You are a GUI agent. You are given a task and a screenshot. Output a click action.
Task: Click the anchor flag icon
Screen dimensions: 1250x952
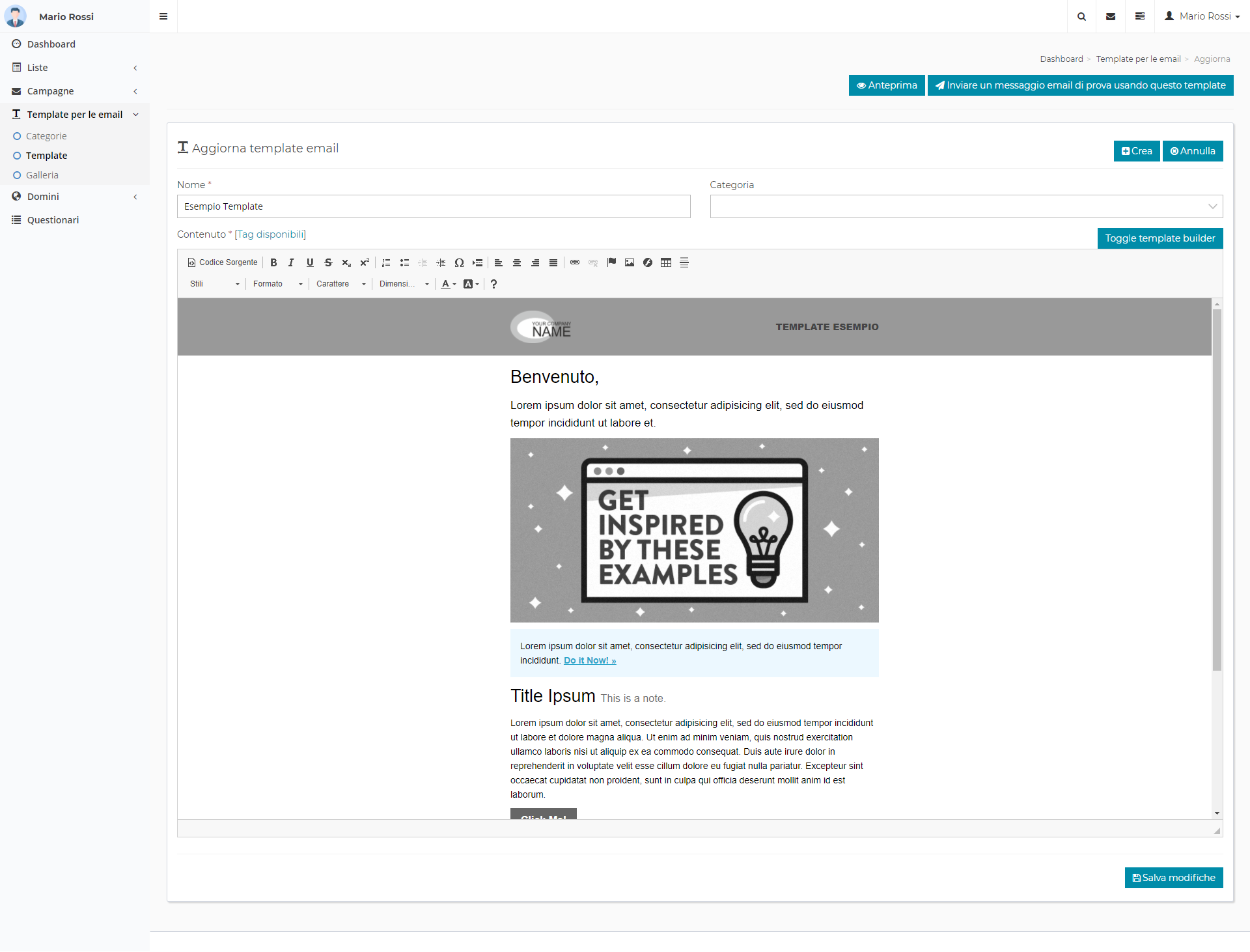[611, 262]
